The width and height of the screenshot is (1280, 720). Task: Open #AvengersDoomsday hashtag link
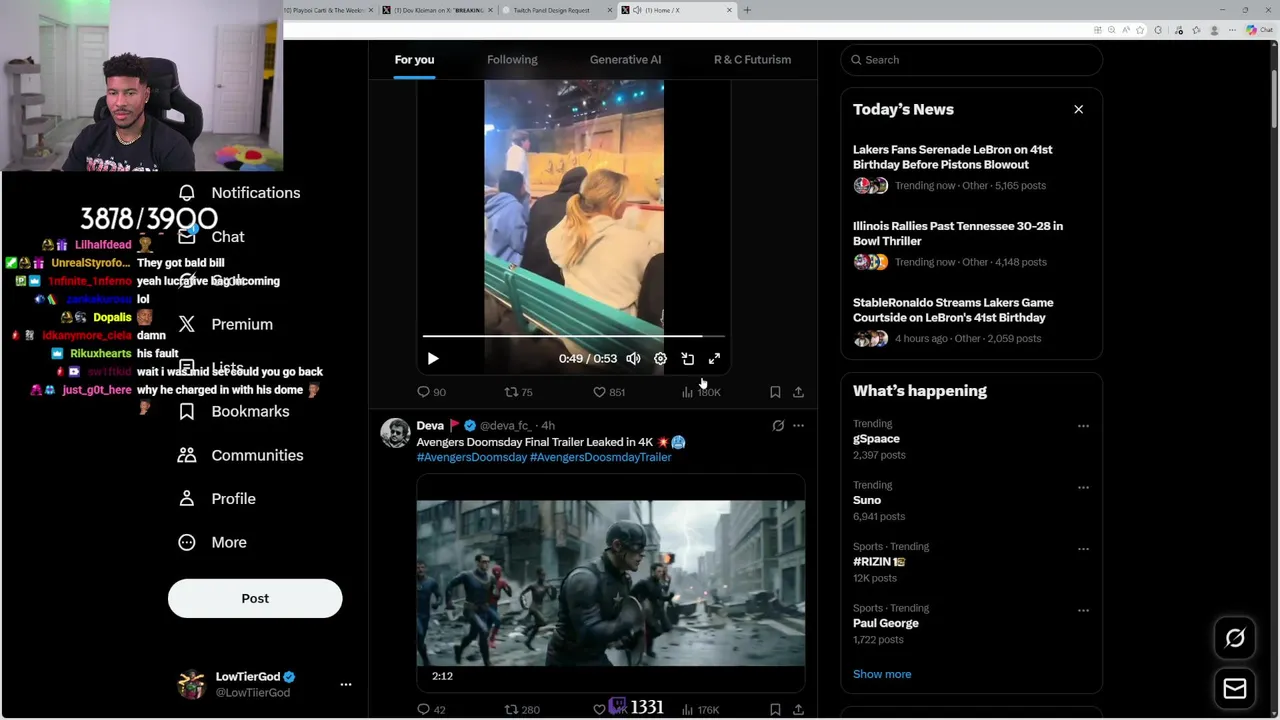(471, 457)
